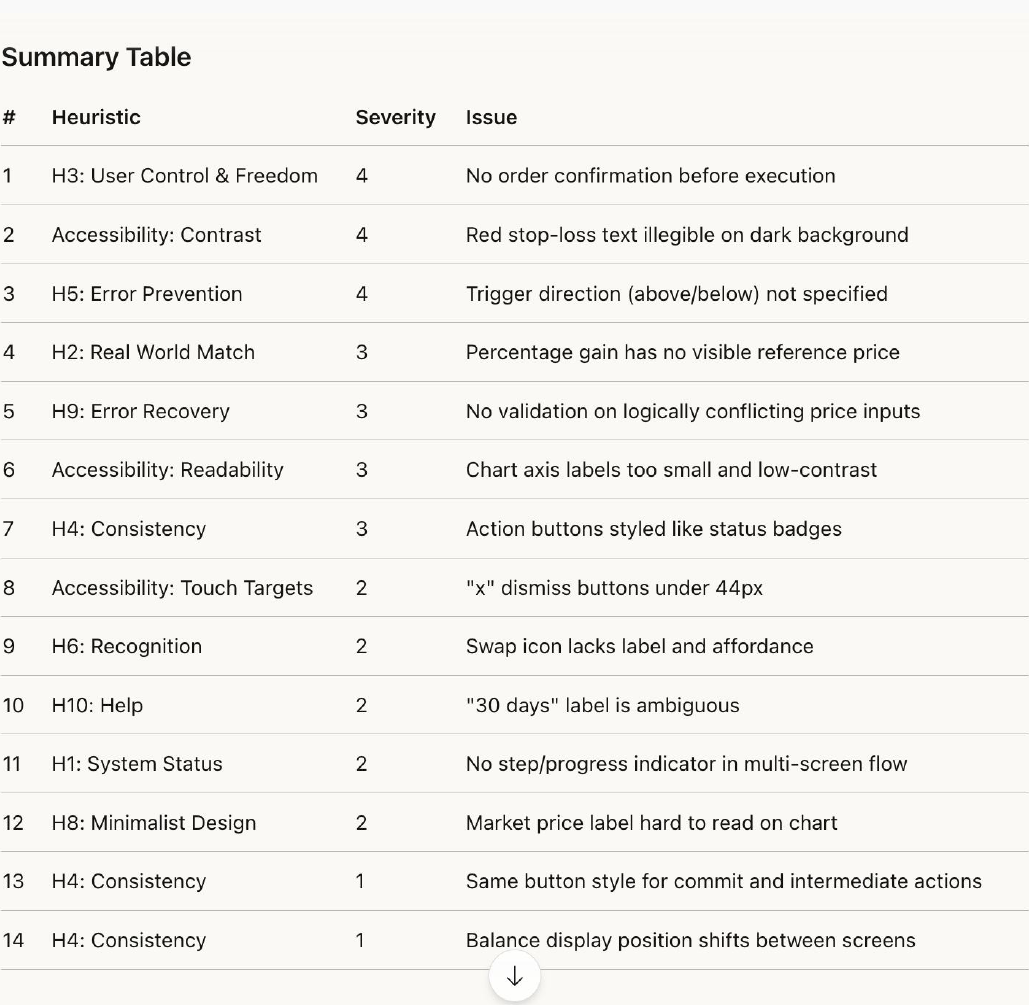This screenshot has height=1005, width=1029.
Task: Click the Issue column header
Action: (x=492, y=118)
